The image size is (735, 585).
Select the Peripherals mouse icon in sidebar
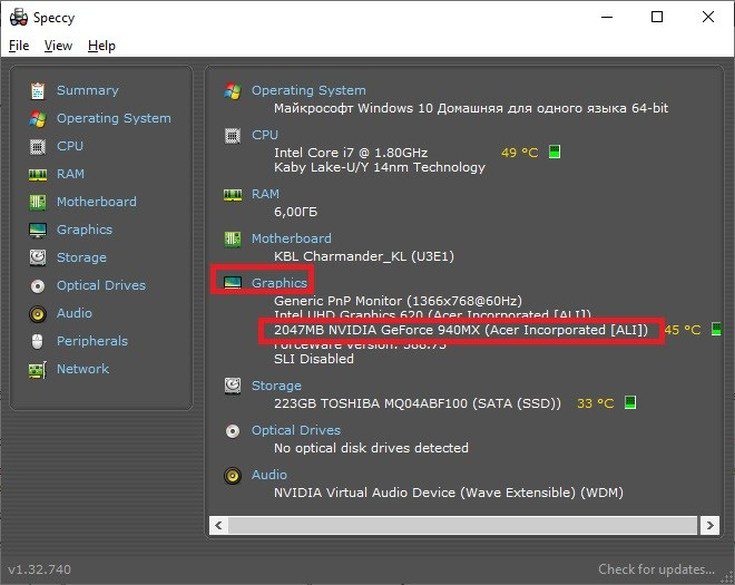(x=38, y=342)
